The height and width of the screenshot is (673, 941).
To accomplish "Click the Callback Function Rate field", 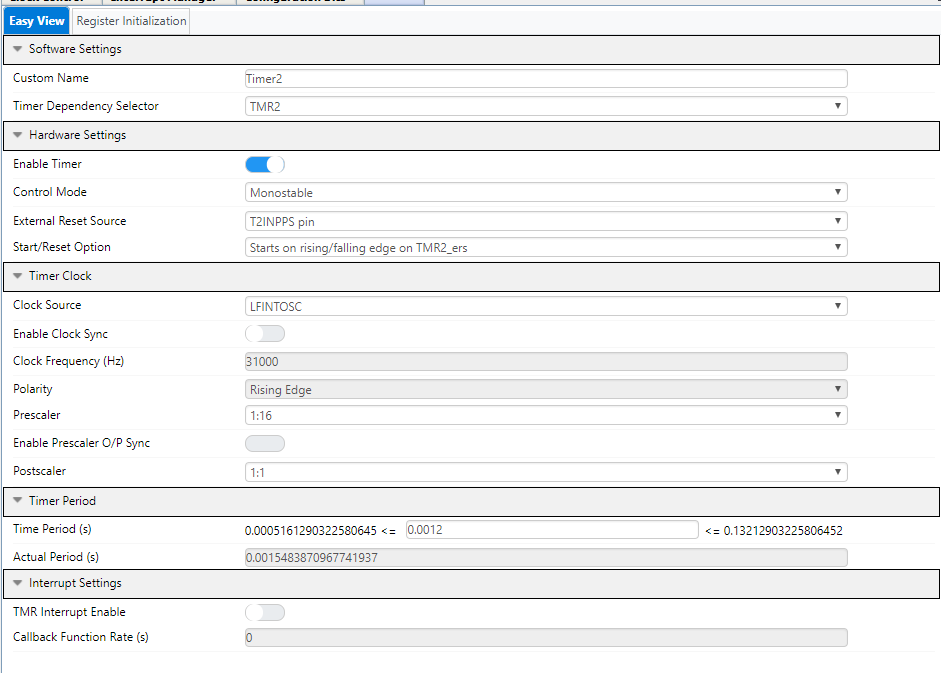I will [546, 638].
